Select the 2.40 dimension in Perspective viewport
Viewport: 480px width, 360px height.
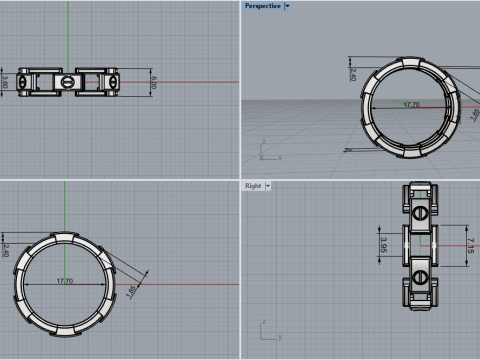(x=353, y=75)
